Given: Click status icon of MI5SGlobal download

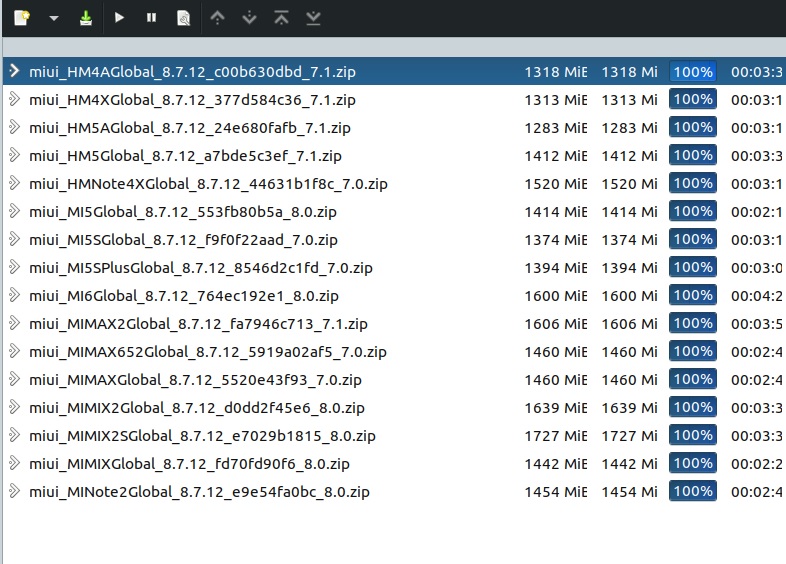Looking at the screenshot, I should (15, 240).
